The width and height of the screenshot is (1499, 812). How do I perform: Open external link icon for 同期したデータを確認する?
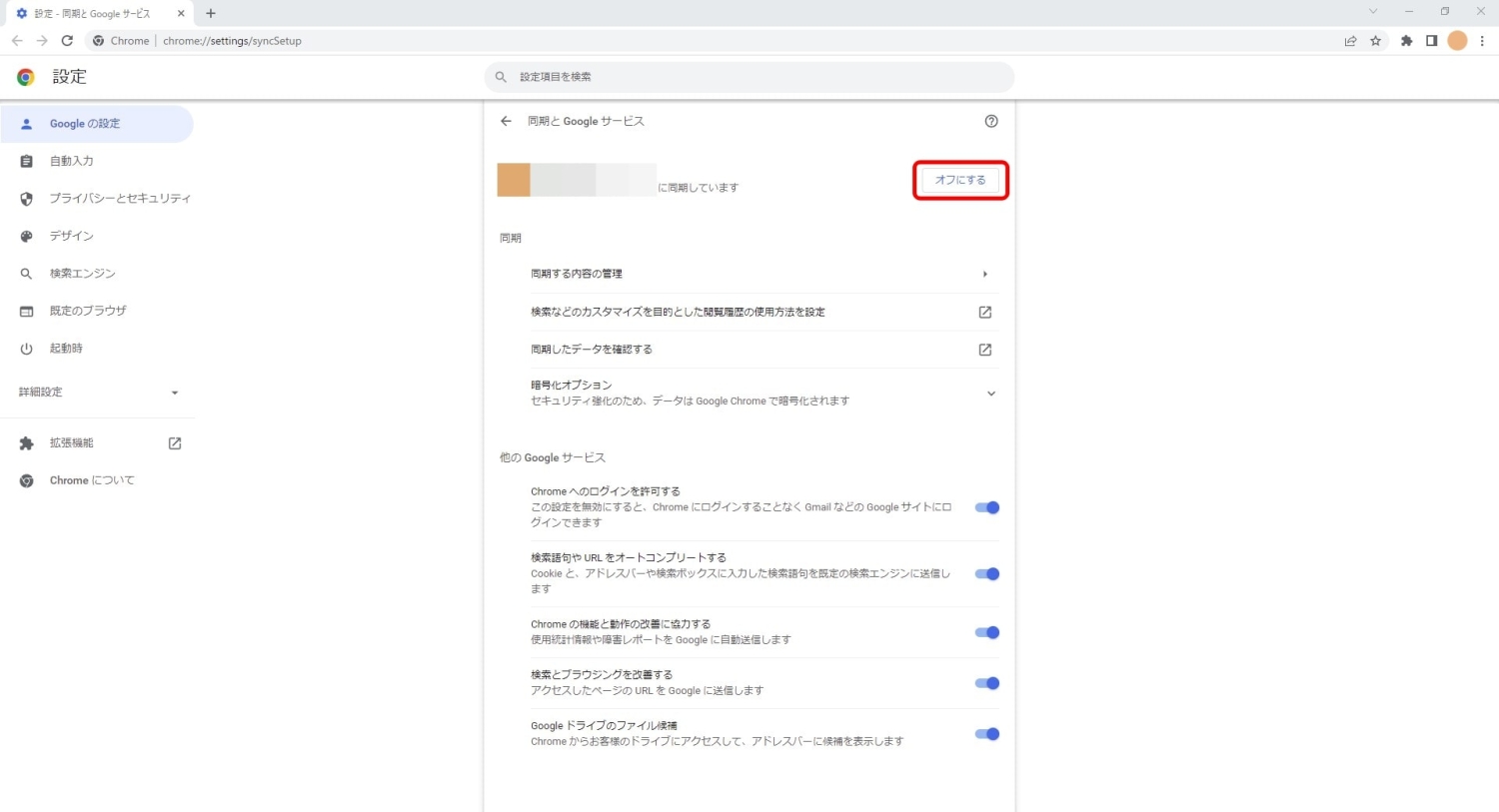tap(984, 350)
